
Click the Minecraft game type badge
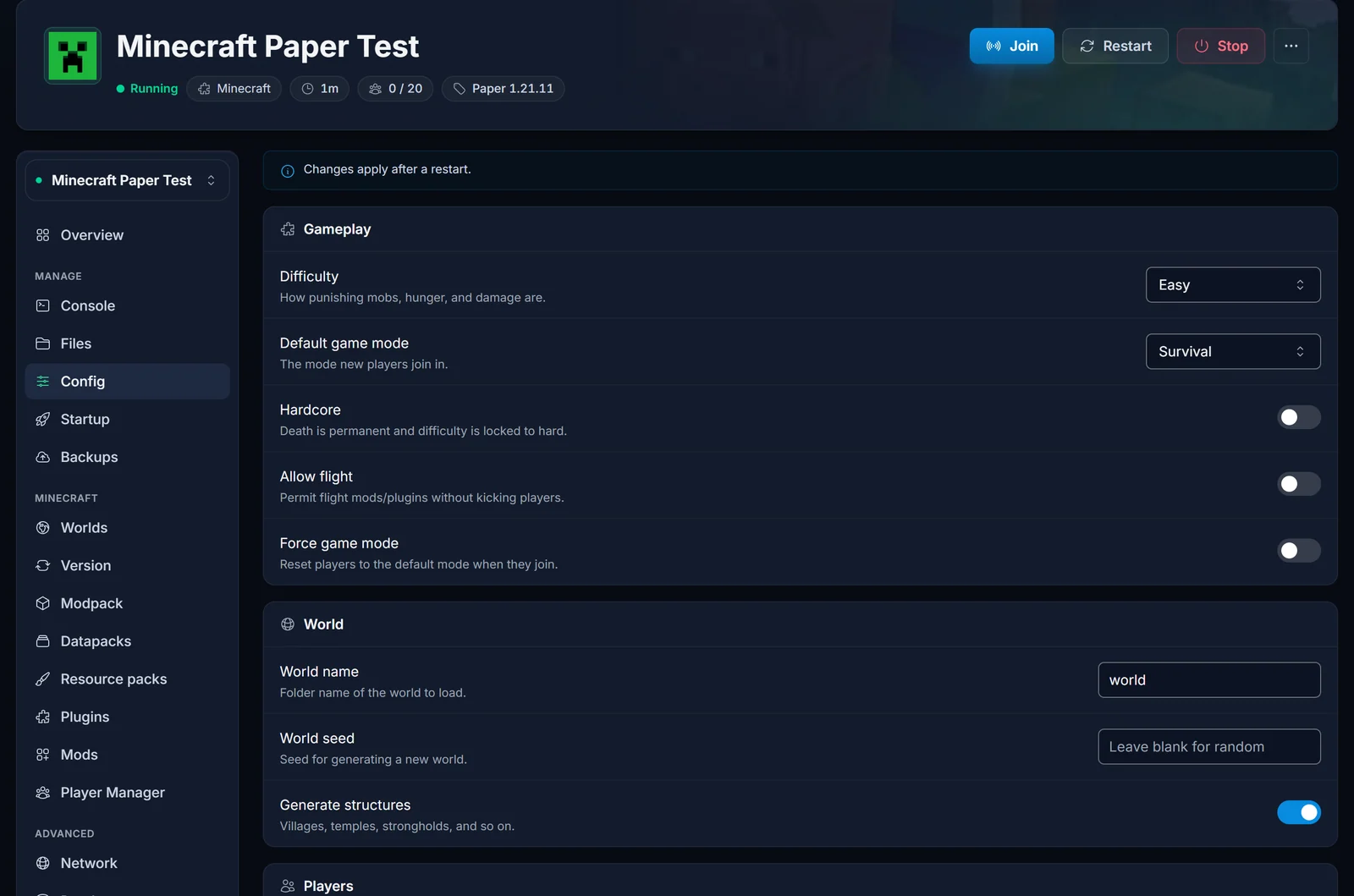[234, 89]
